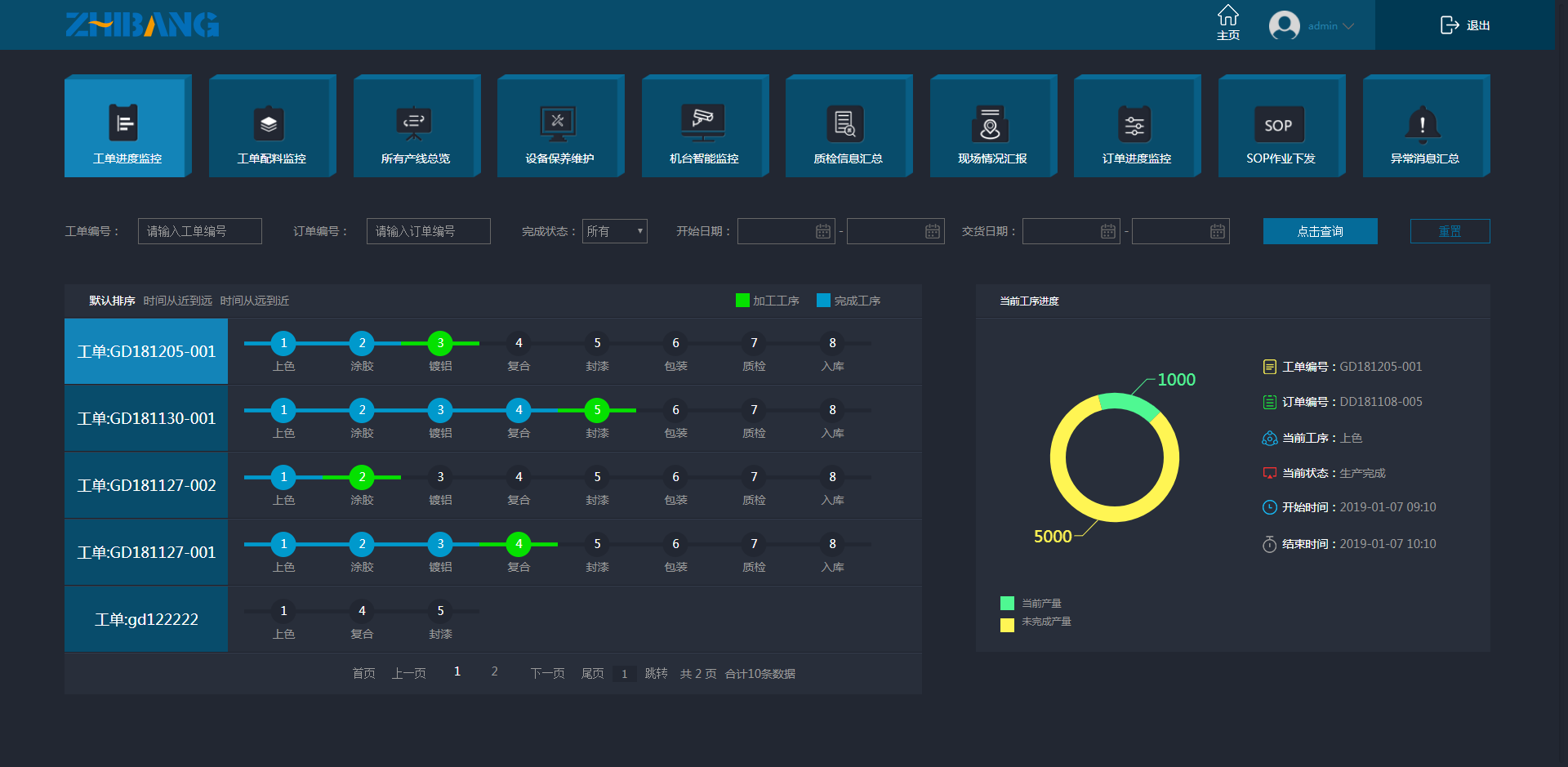This screenshot has width=1568, height=767.
Task: Click the 点击查询 search button
Action: click(x=1320, y=231)
